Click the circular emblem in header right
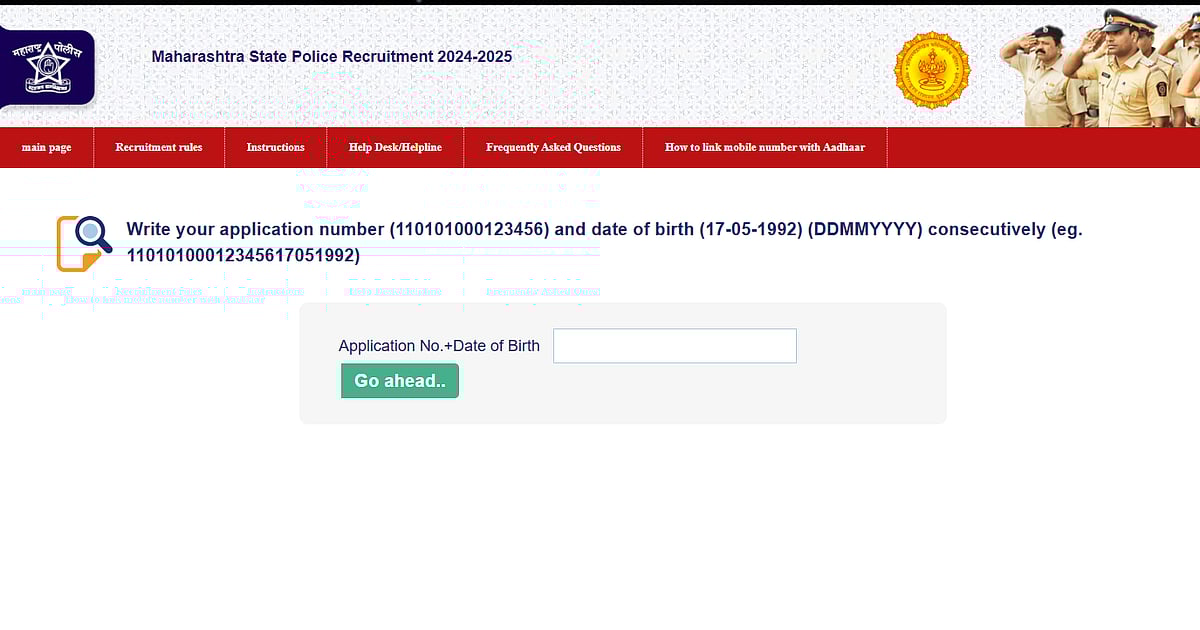The width and height of the screenshot is (1200, 630). pyautogui.click(x=932, y=69)
